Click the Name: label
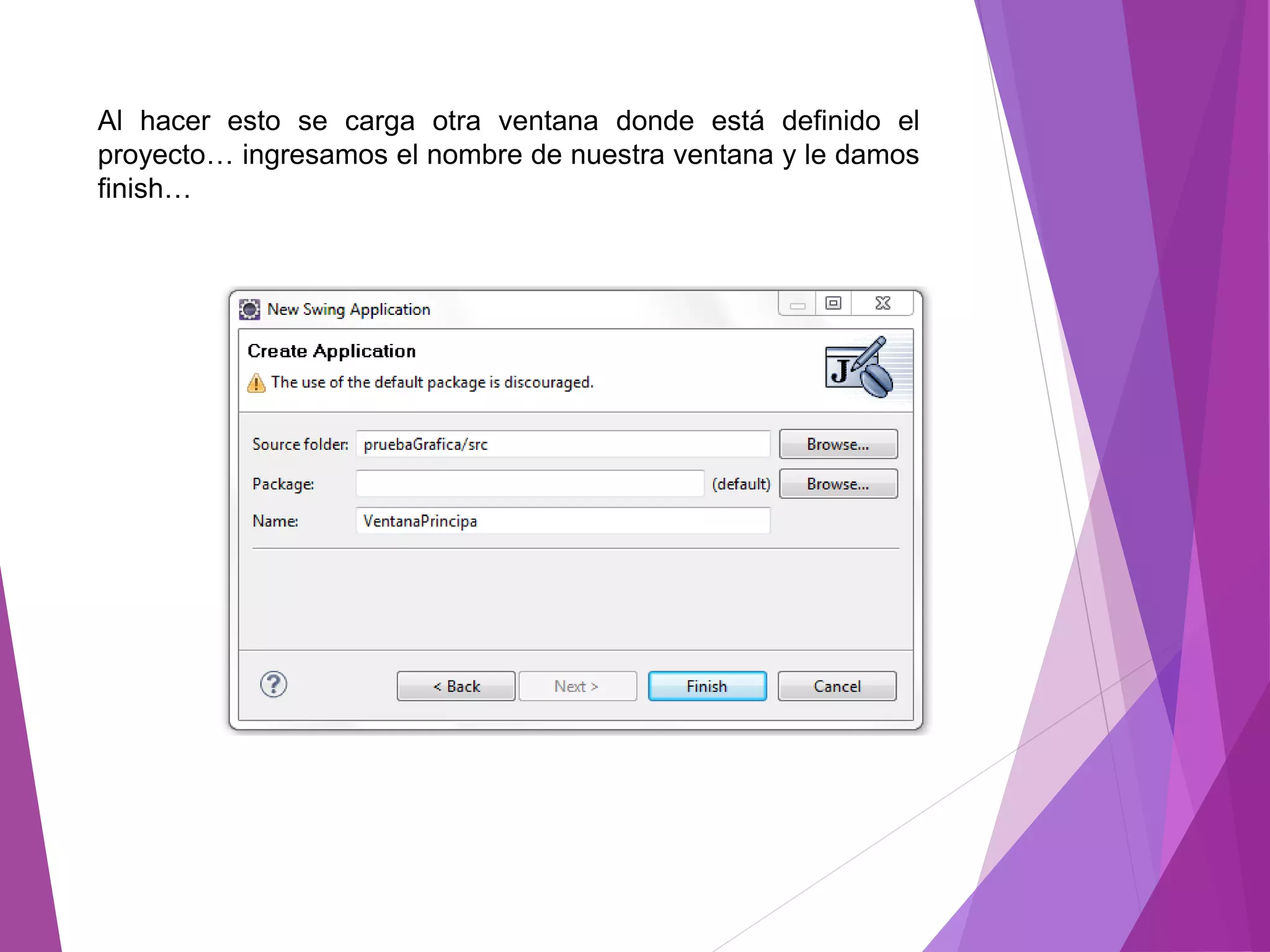The image size is (1270, 952). (275, 521)
